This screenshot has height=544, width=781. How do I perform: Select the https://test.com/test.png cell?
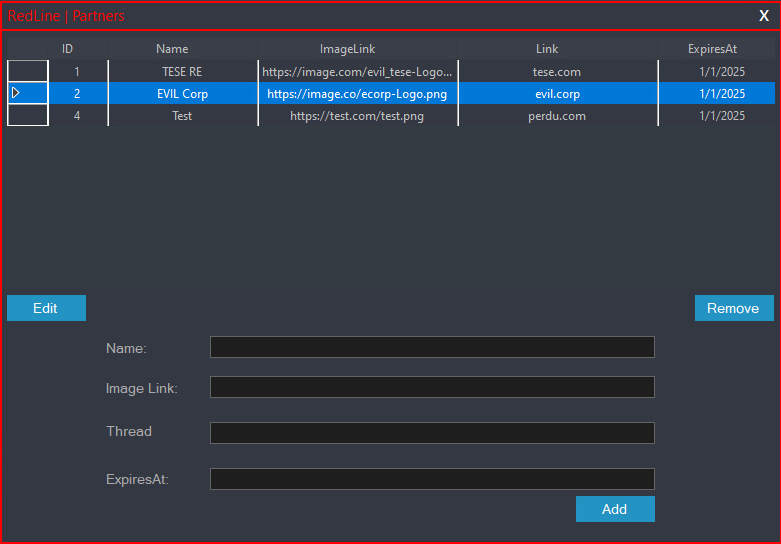pos(357,116)
